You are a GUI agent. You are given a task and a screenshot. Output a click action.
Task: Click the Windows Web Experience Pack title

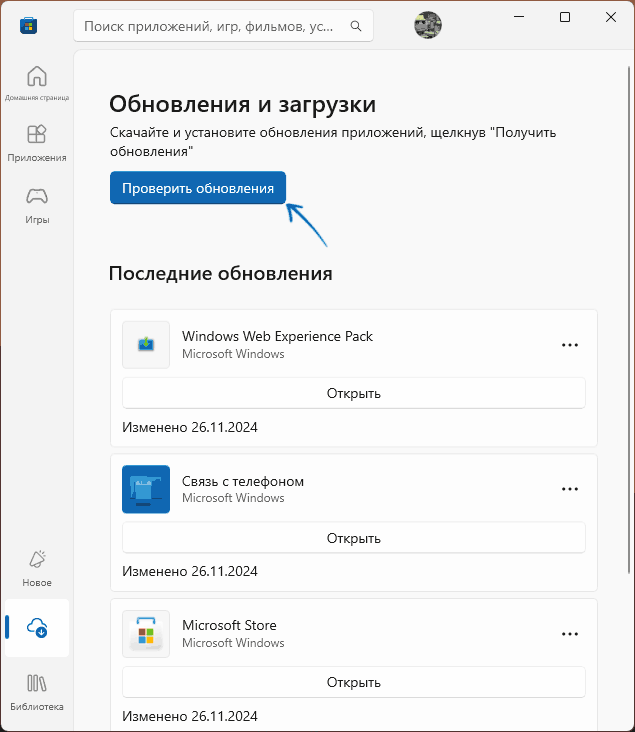[277, 336]
